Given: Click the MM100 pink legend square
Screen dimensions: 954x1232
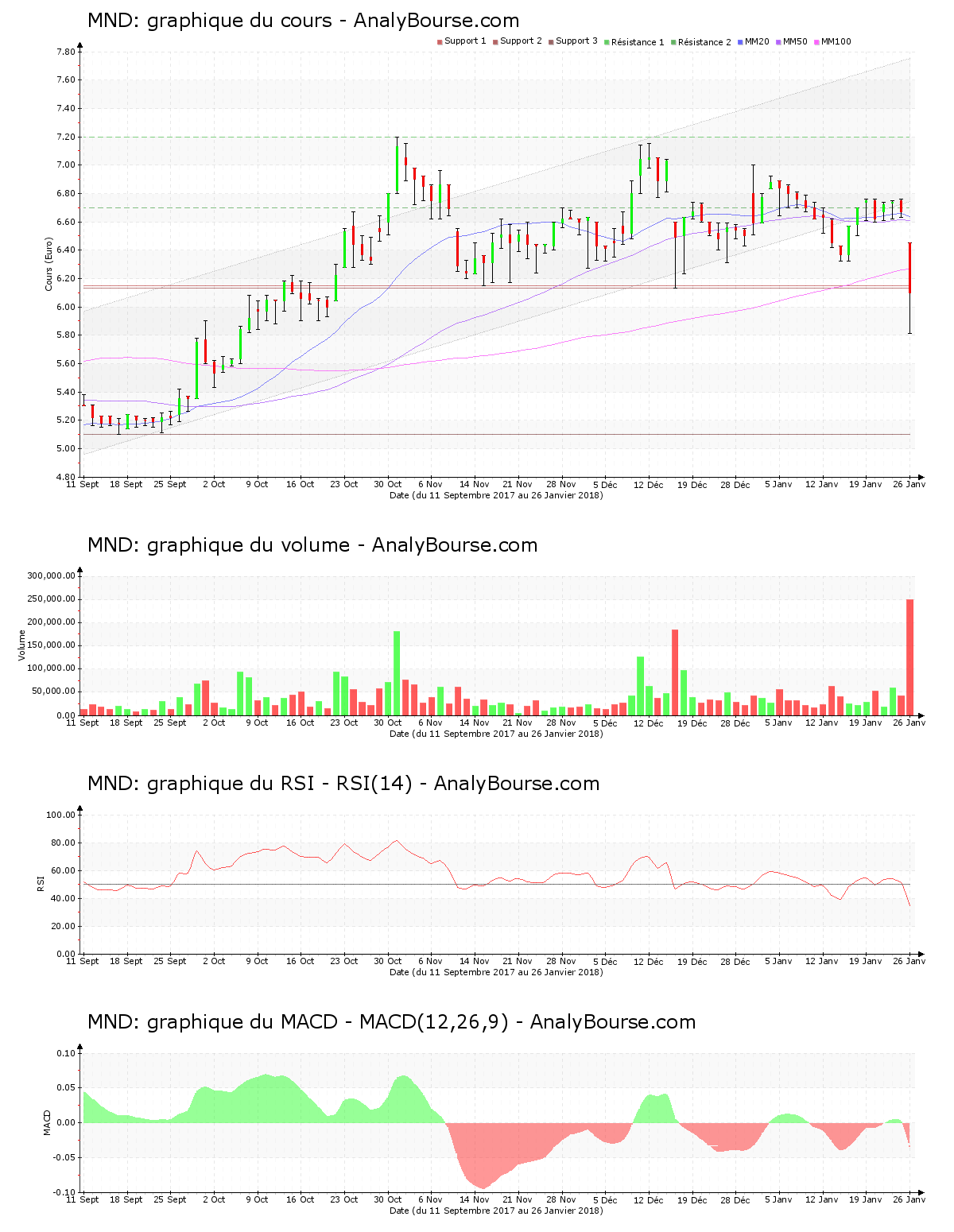Looking at the screenshot, I should 816,42.
